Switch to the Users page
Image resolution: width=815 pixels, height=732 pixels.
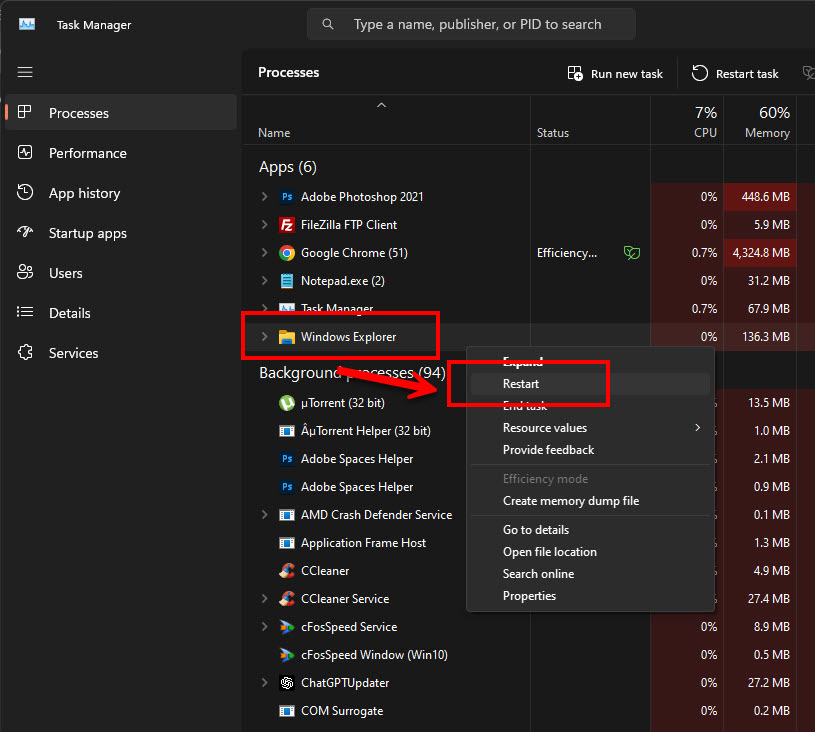pyautogui.click(x=121, y=273)
